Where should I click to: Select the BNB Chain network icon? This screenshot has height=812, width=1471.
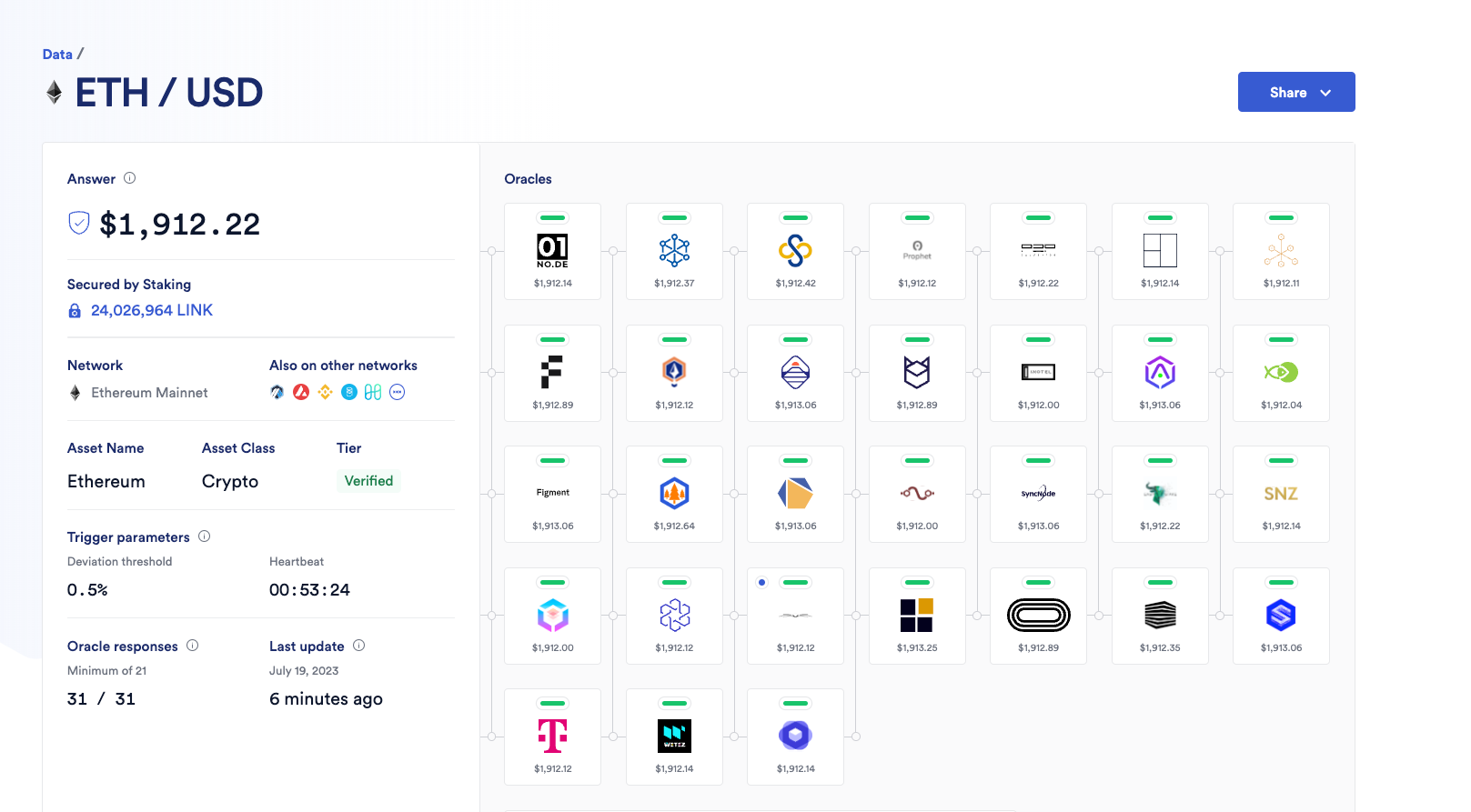coord(325,392)
